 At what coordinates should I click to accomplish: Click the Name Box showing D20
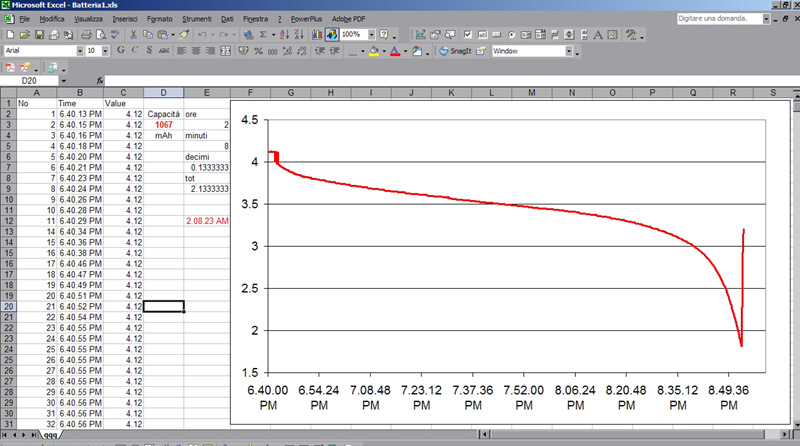click(30, 81)
